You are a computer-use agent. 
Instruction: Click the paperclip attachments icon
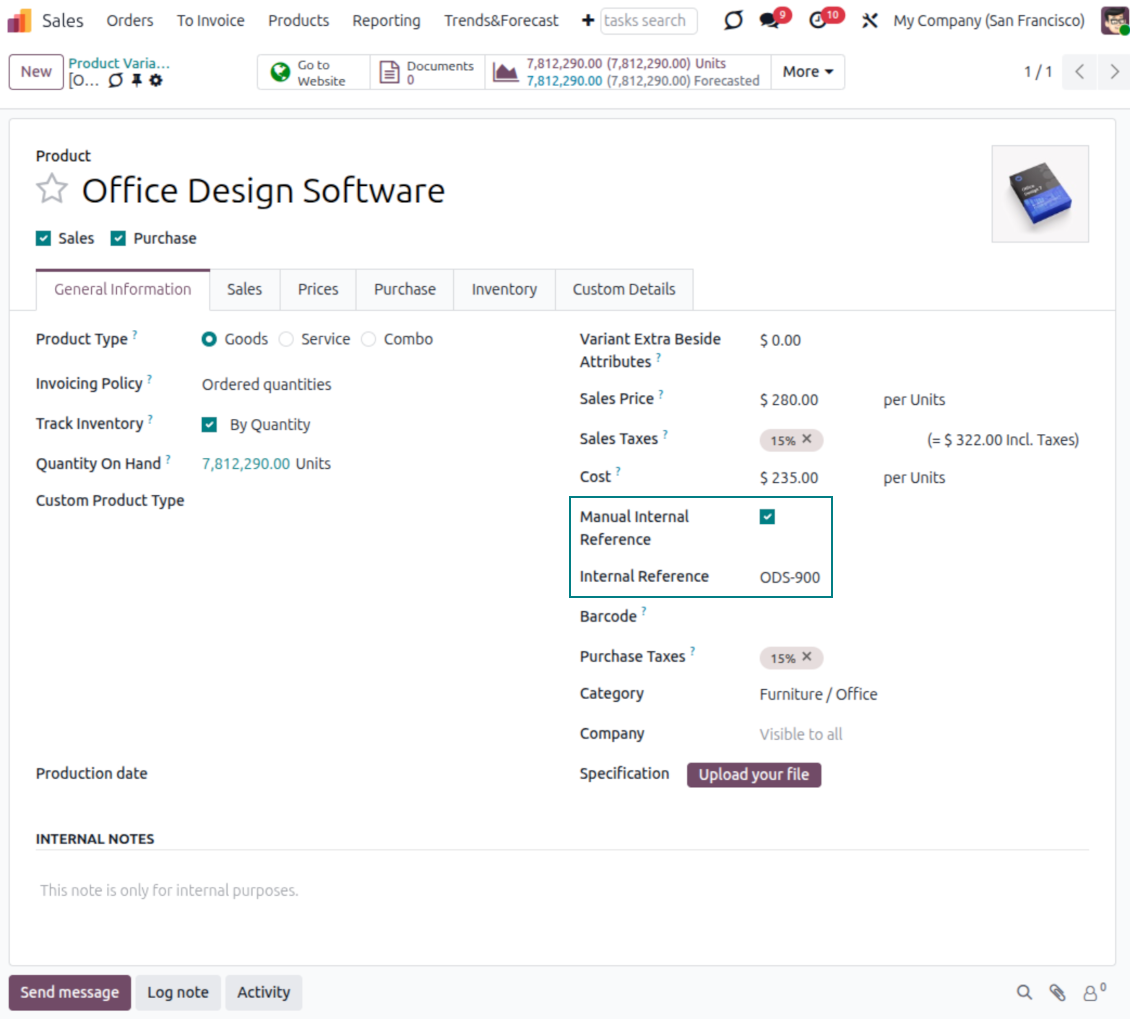pyautogui.click(x=1057, y=992)
